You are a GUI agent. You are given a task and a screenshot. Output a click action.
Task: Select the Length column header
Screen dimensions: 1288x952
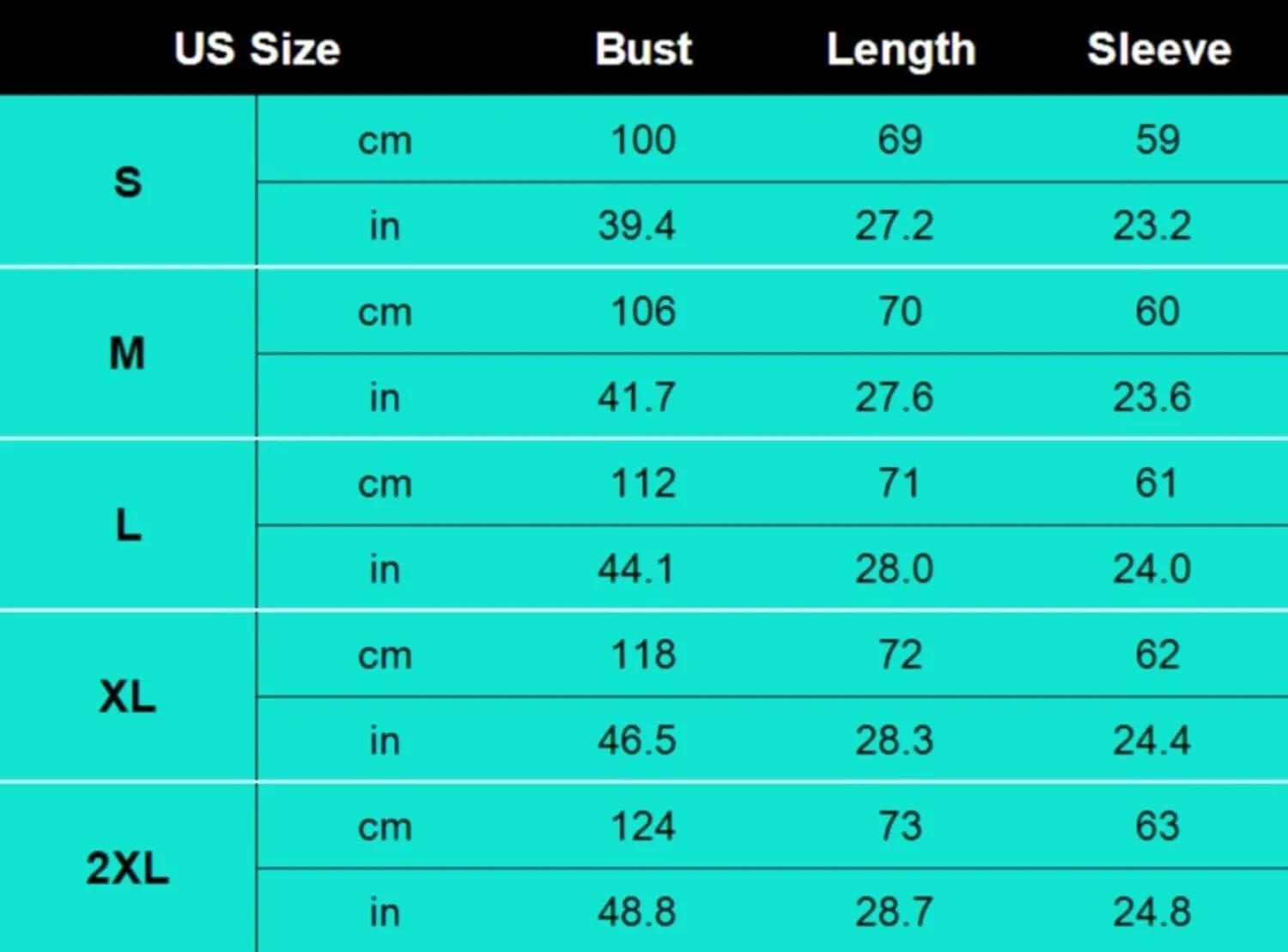click(901, 50)
